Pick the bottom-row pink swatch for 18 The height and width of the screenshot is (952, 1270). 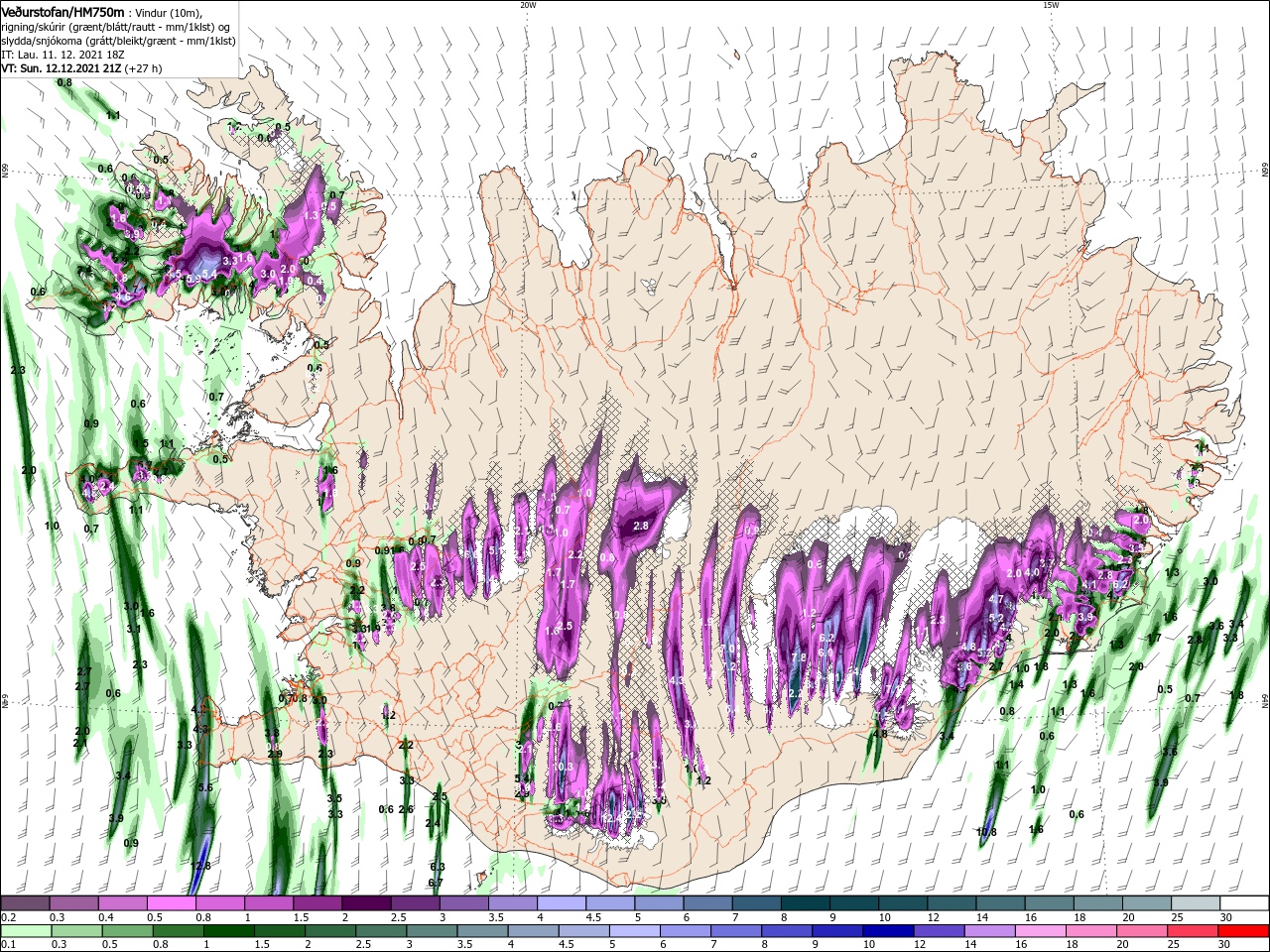(x=1092, y=931)
